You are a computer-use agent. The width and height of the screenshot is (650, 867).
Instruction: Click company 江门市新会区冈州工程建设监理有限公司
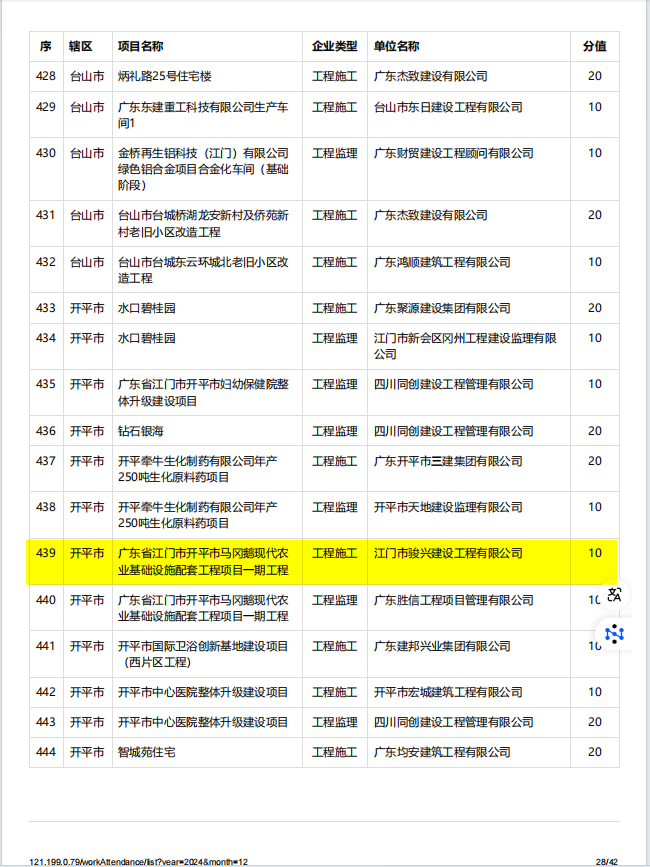pyautogui.click(x=465, y=346)
